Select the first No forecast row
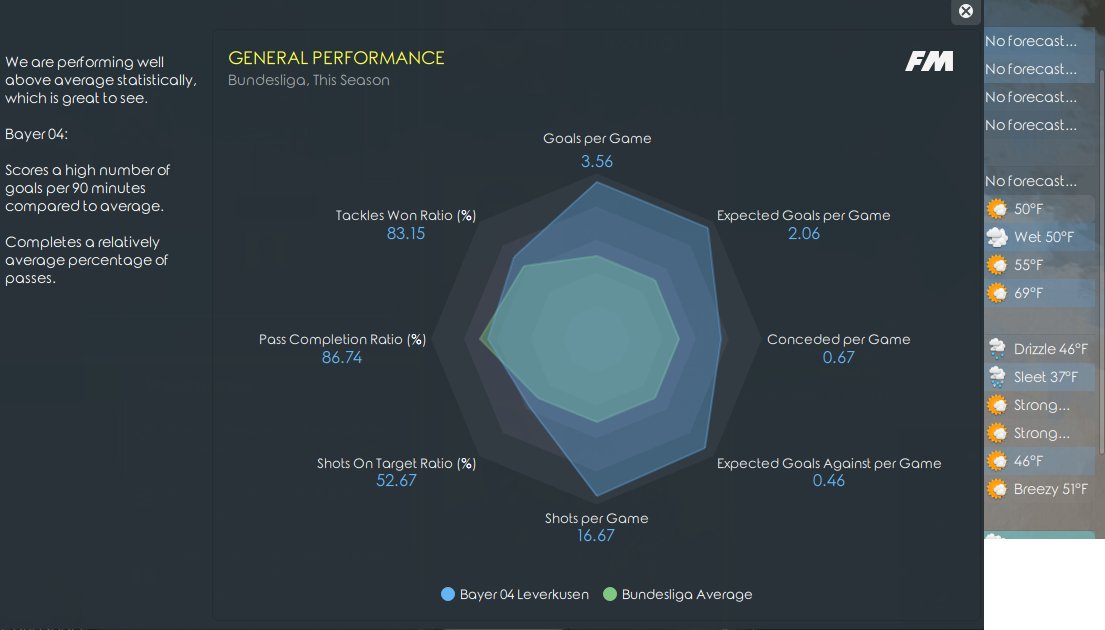The image size is (1105, 630). [1039, 41]
